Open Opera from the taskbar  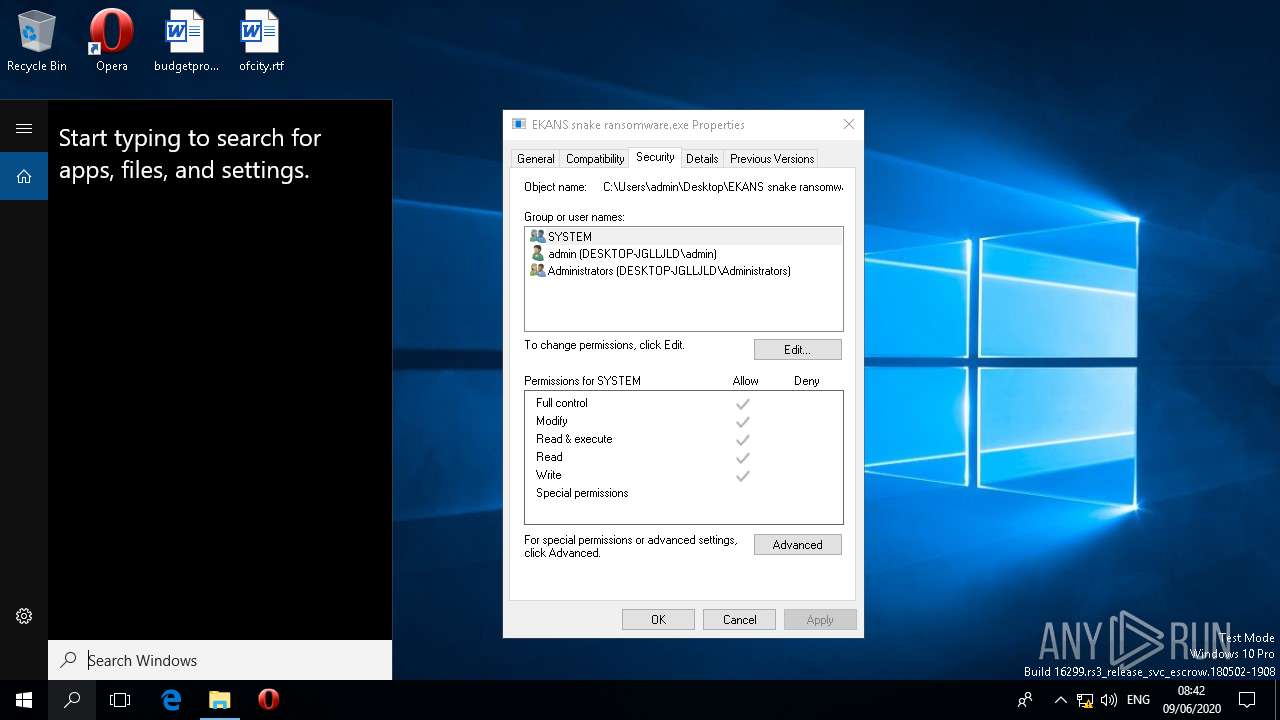(x=268, y=700)
